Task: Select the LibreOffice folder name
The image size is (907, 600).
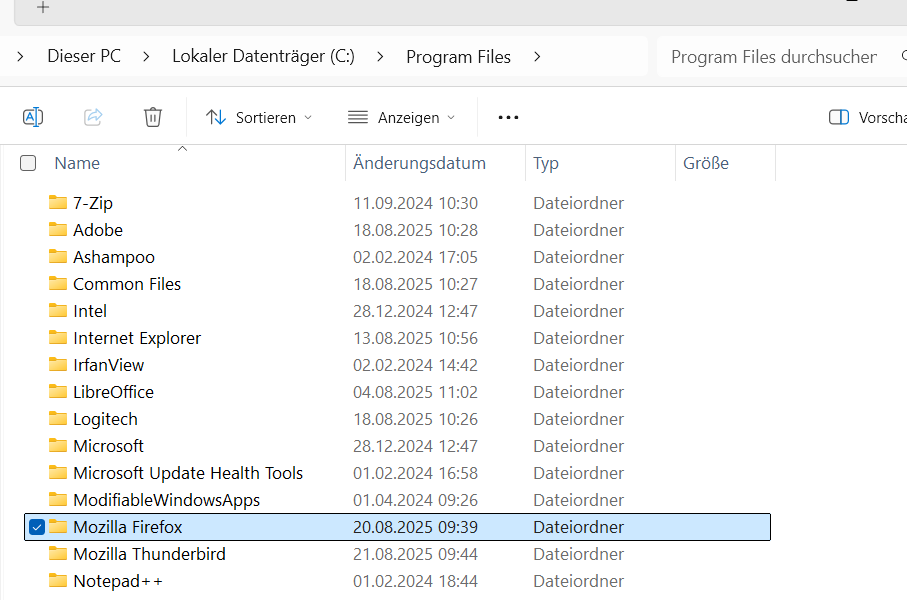Action: (x=113, y=392)
